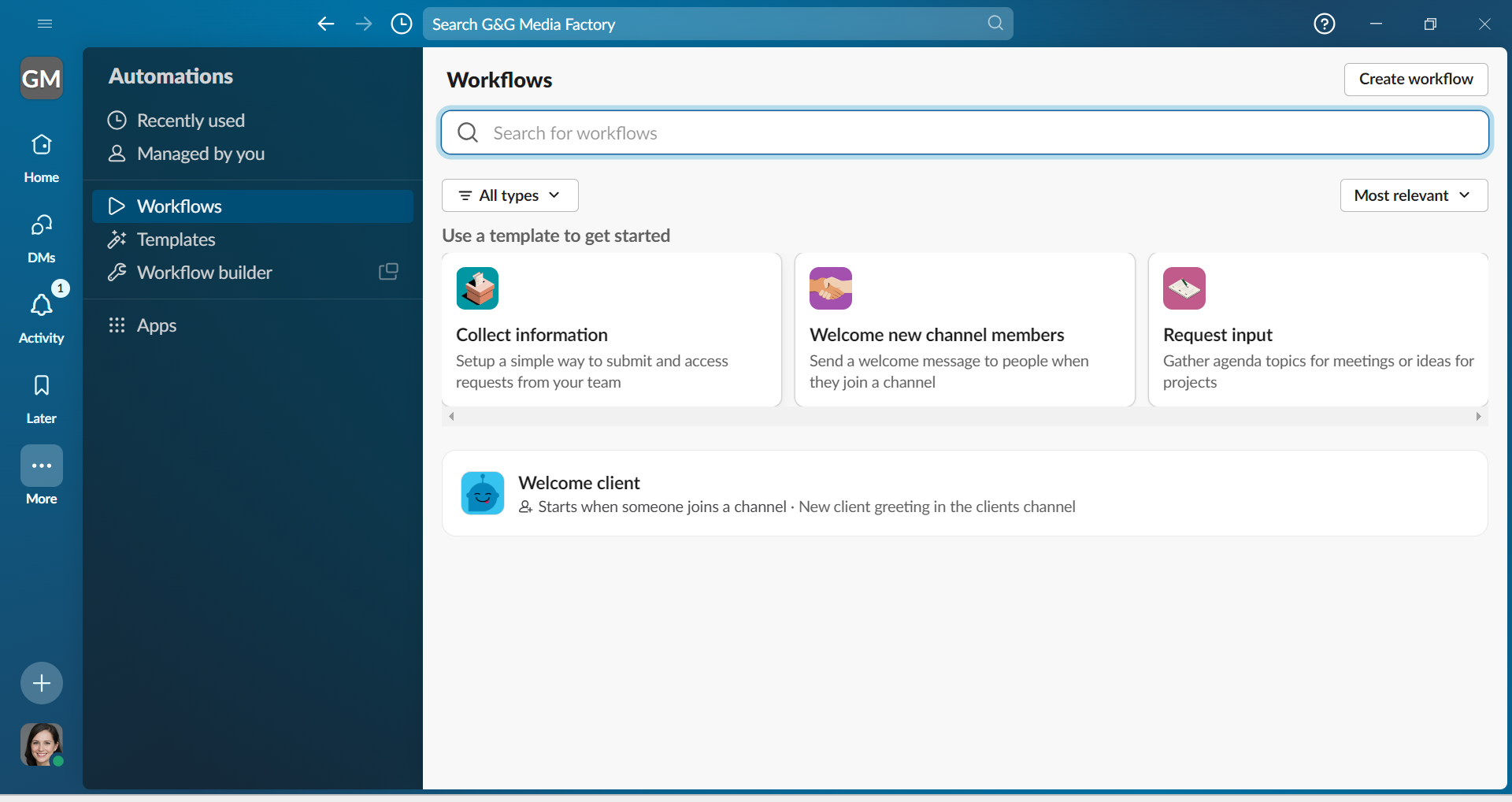Add a new workspace with the plus button

41,682
